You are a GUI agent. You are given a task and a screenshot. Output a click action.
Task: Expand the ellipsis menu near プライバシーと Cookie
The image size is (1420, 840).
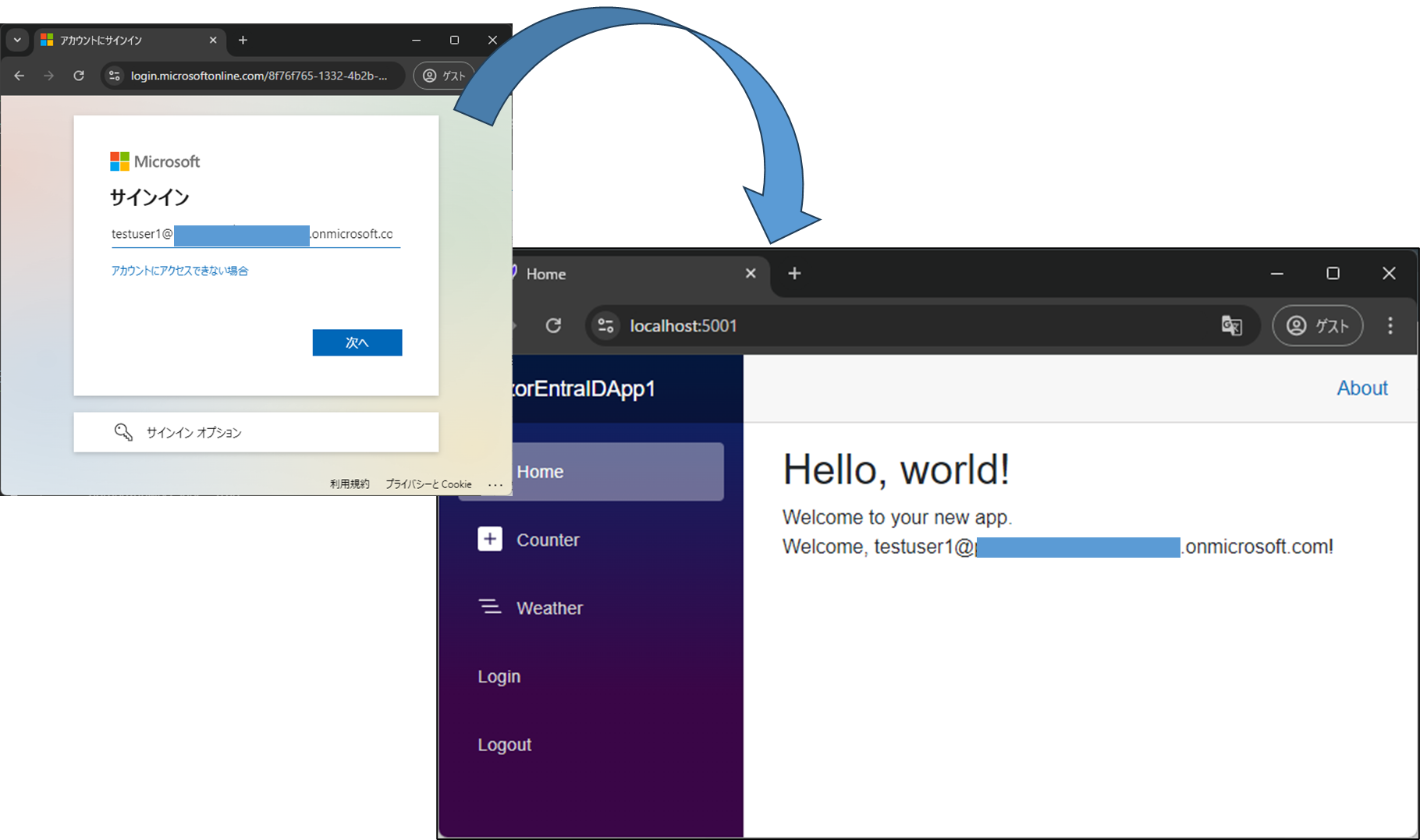[496, 484]
